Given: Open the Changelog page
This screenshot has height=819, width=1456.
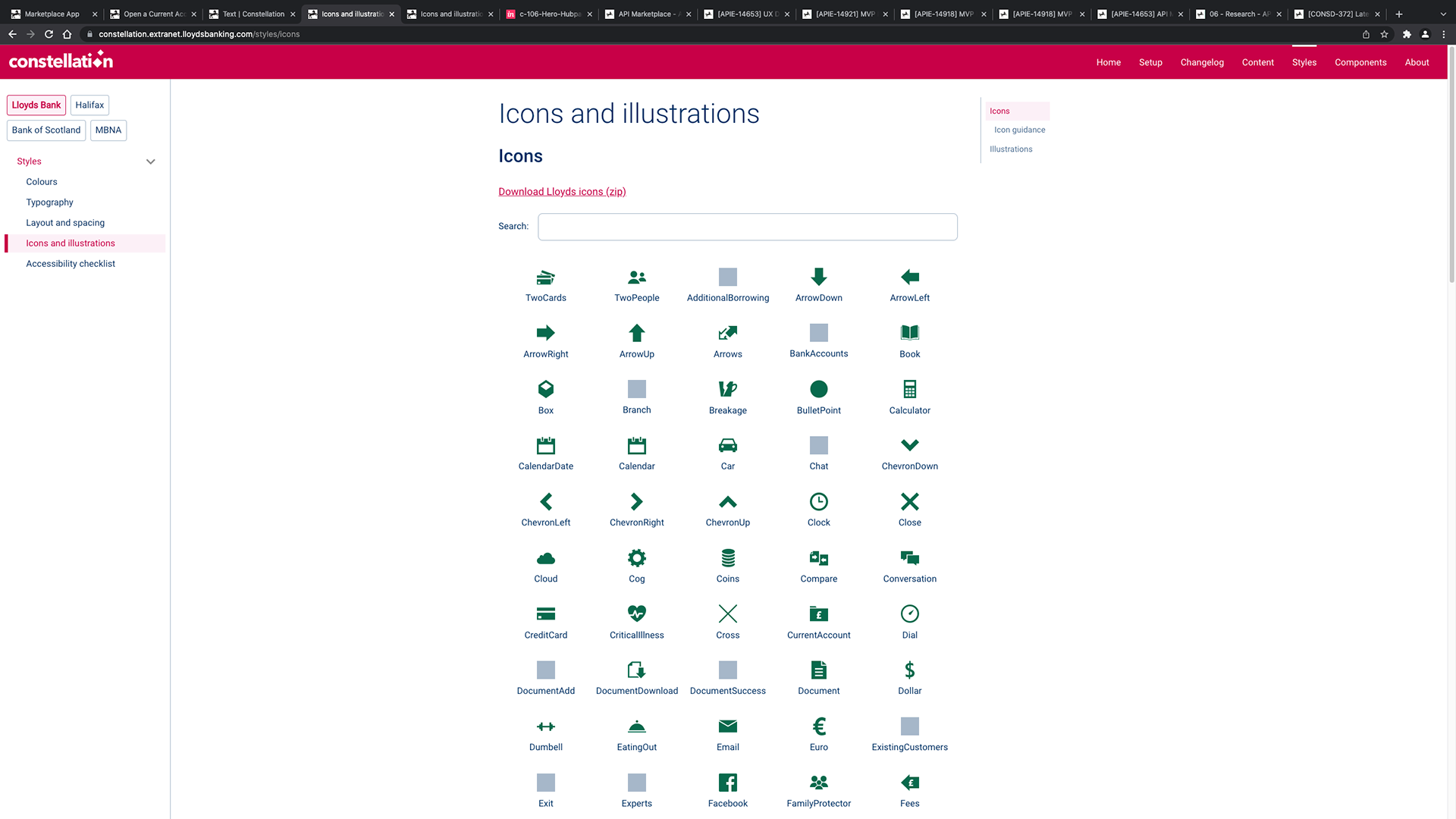Looking at the screenshot, I should (x=1201, y=63).
